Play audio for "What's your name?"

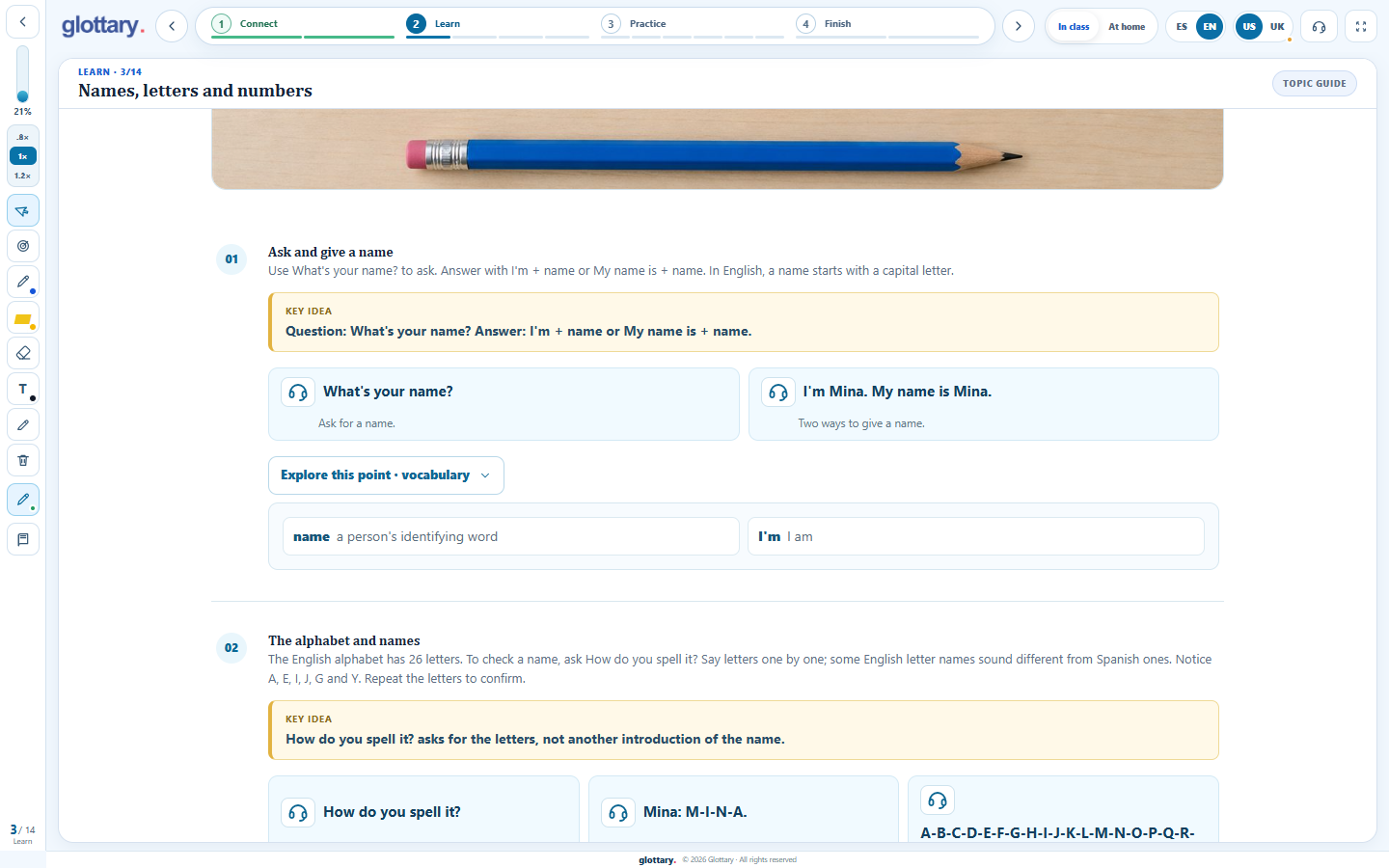click(298, 392)
